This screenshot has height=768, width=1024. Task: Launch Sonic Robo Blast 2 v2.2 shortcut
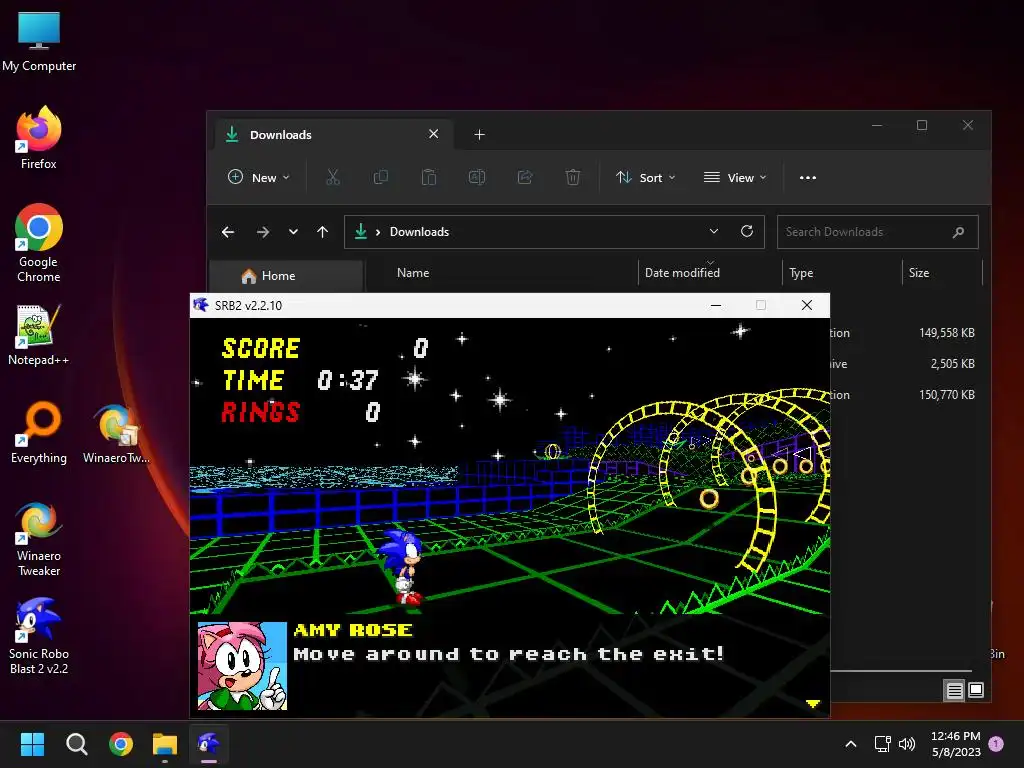point(39,636)
